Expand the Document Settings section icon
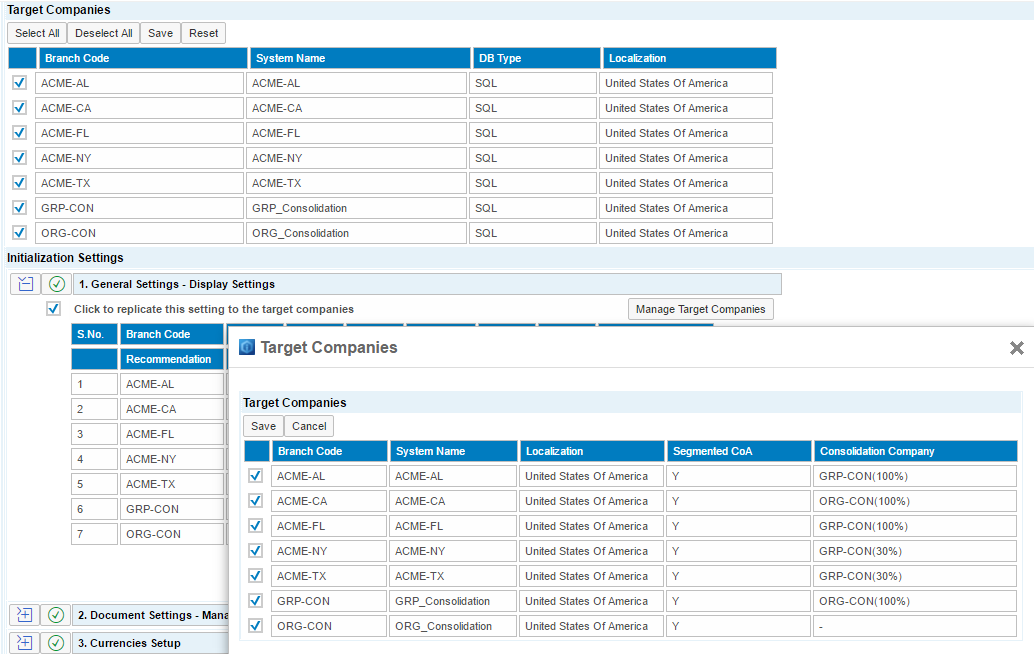This screenshot has width=1034, height=654. tap(25, 615)
